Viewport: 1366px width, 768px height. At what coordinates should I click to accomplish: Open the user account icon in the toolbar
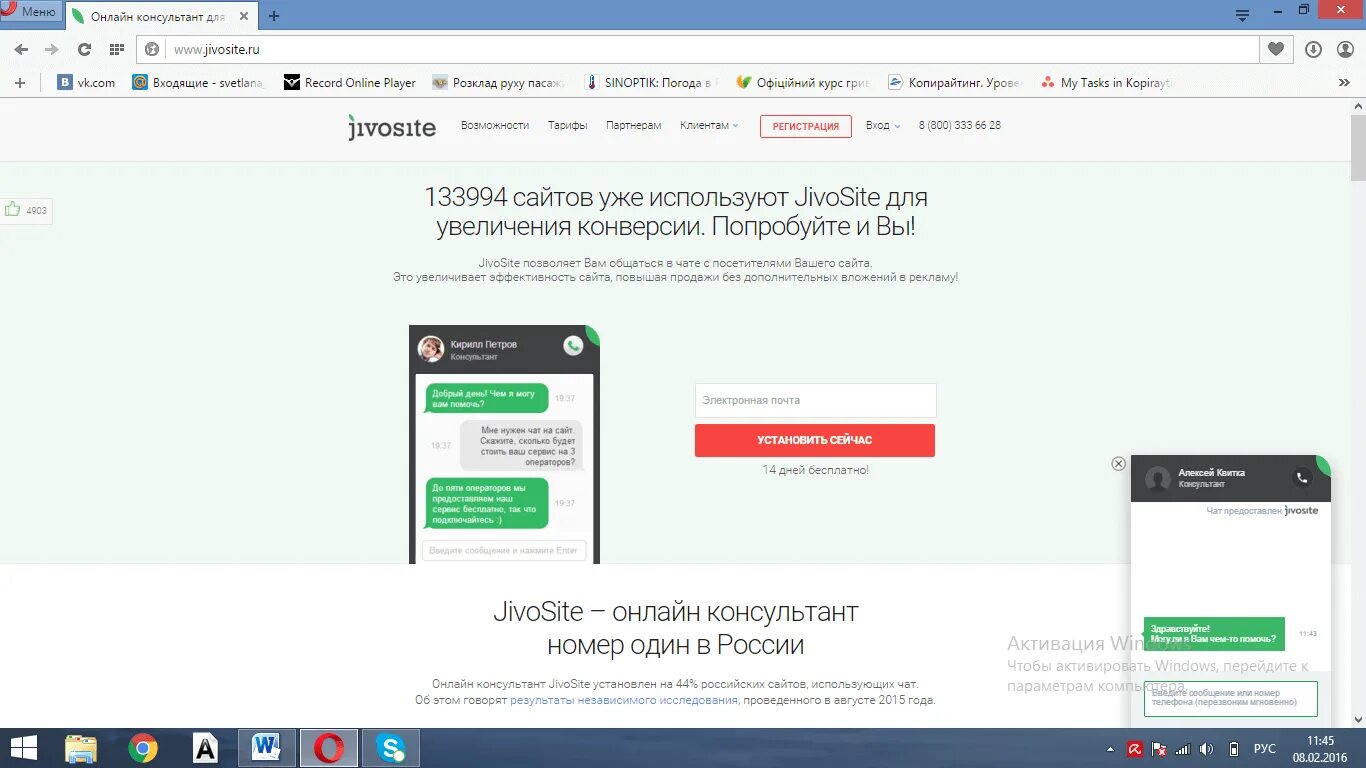click(1344, 49)
